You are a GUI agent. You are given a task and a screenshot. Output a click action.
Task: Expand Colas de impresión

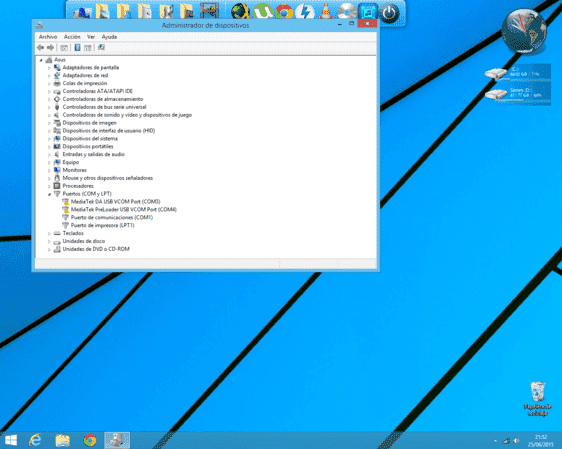(x=49, y=83)
